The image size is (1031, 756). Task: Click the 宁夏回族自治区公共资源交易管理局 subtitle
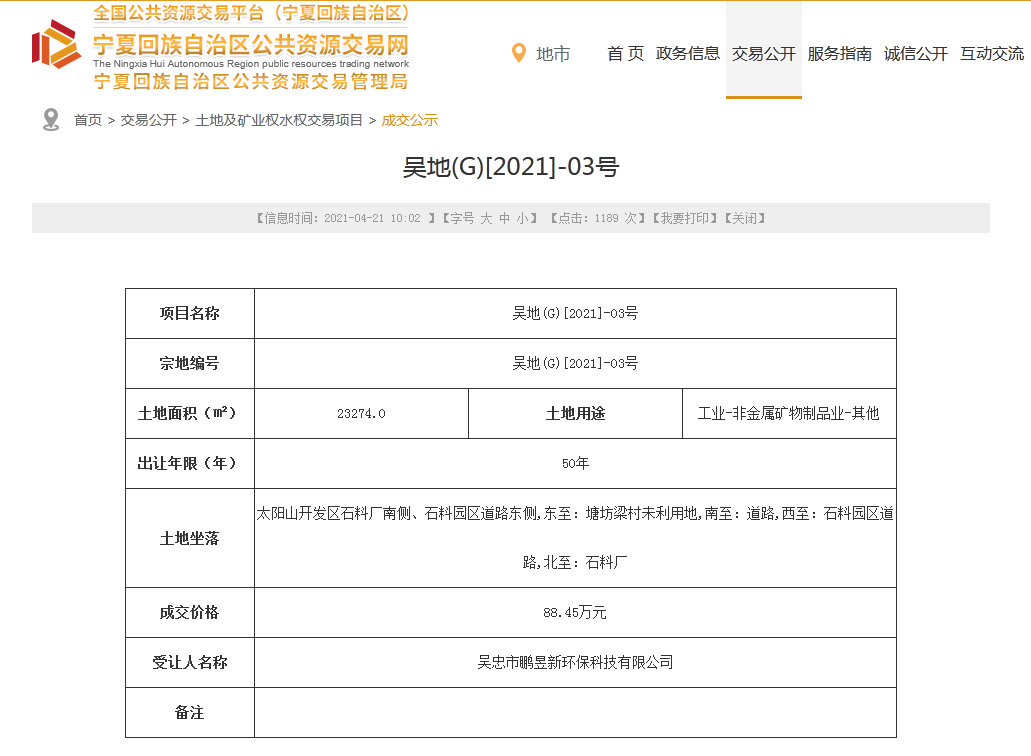(251, 82)
